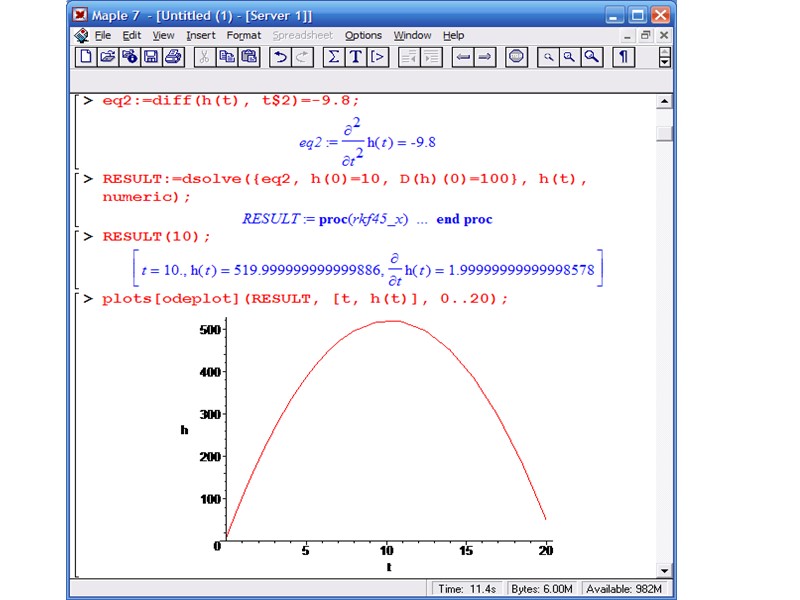Open the Edit menu
Image resolution: width=800 pixels, height=600 pixels.
pos(132,35)
